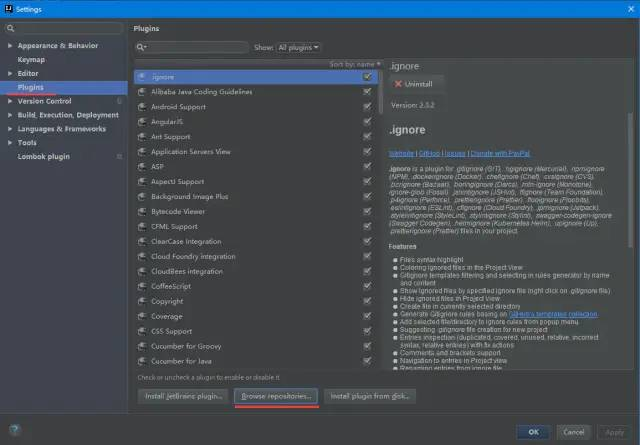Toggle the AngularJS plugin checkbox
This screenshot has width=640, height=445.
367,122
